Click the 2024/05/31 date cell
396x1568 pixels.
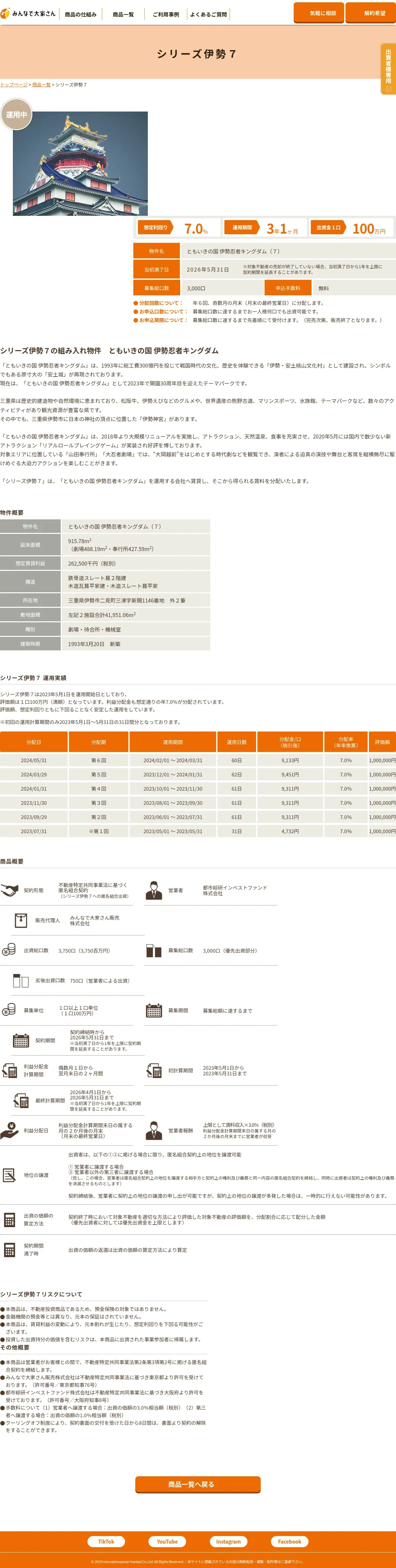[x=33, y=760]
